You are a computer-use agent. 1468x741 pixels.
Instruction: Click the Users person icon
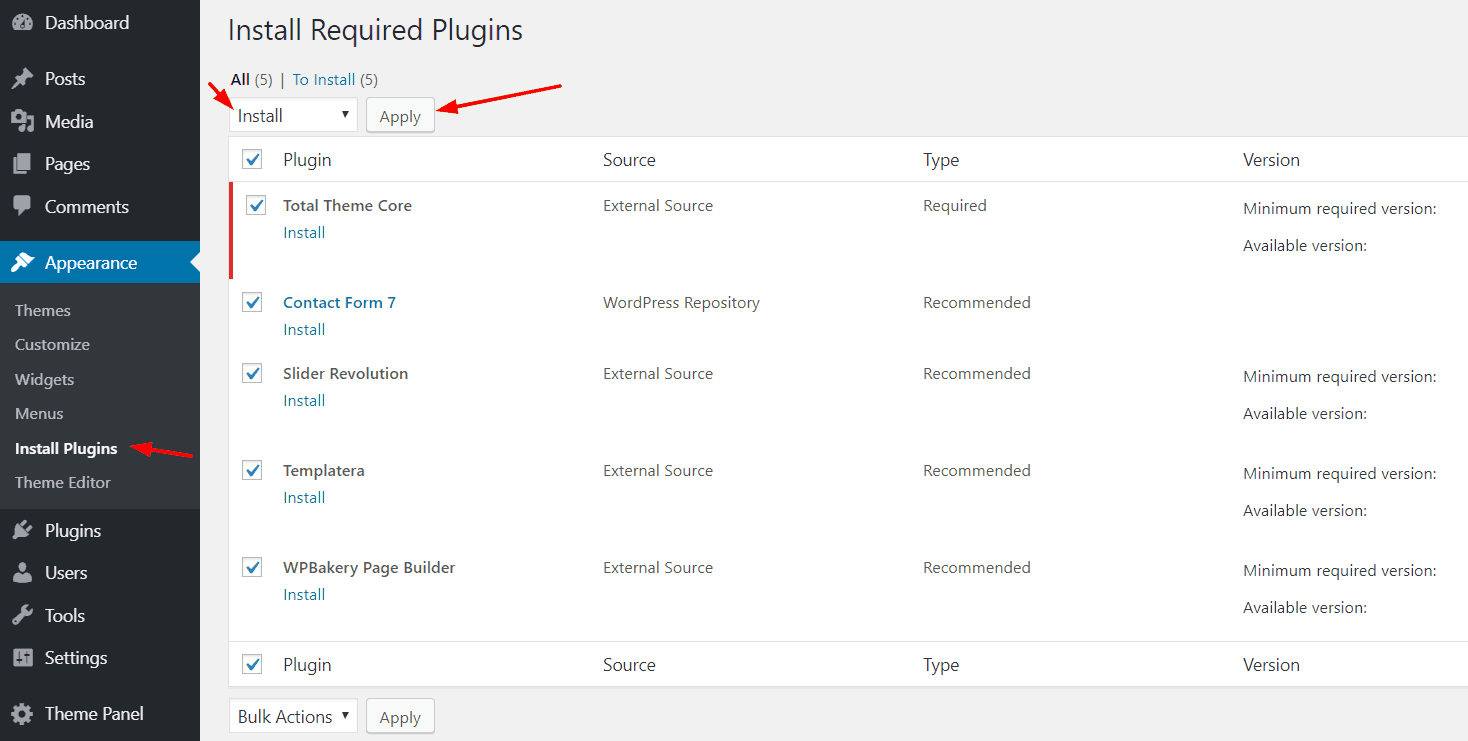pyautogui.click(x=22, y=573)
